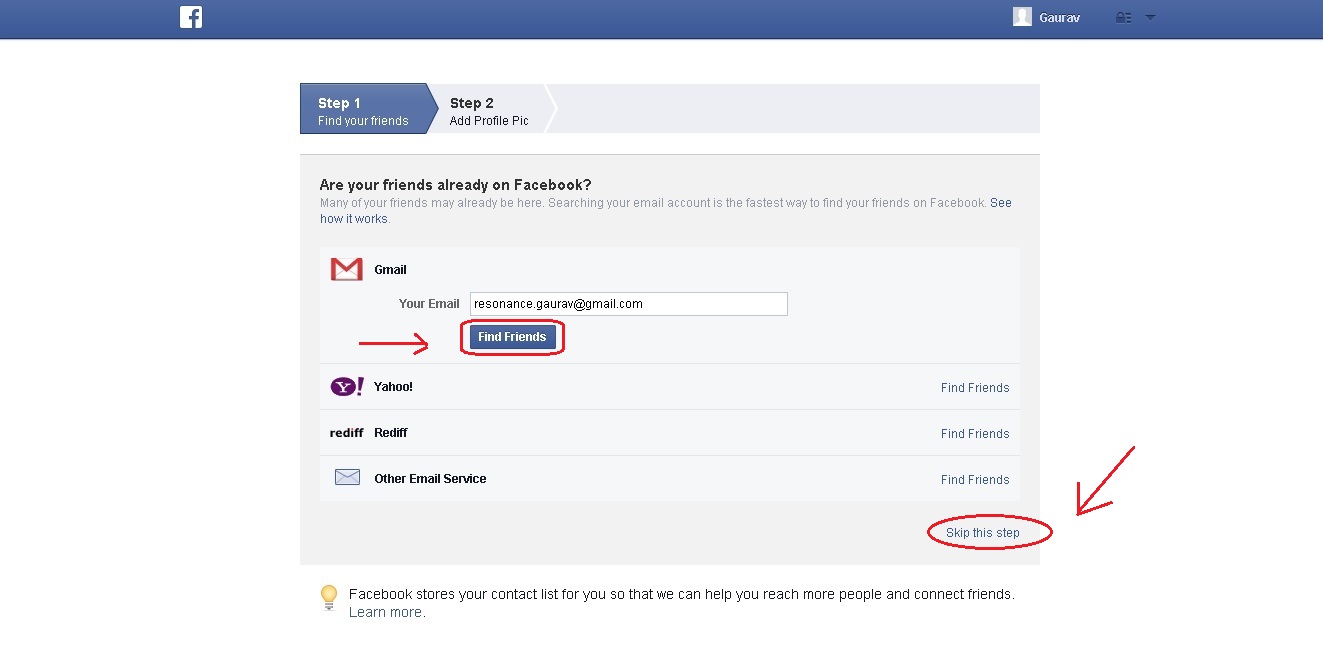Click the 'Are your friends already on Facebook?' heading

(455, 185)
